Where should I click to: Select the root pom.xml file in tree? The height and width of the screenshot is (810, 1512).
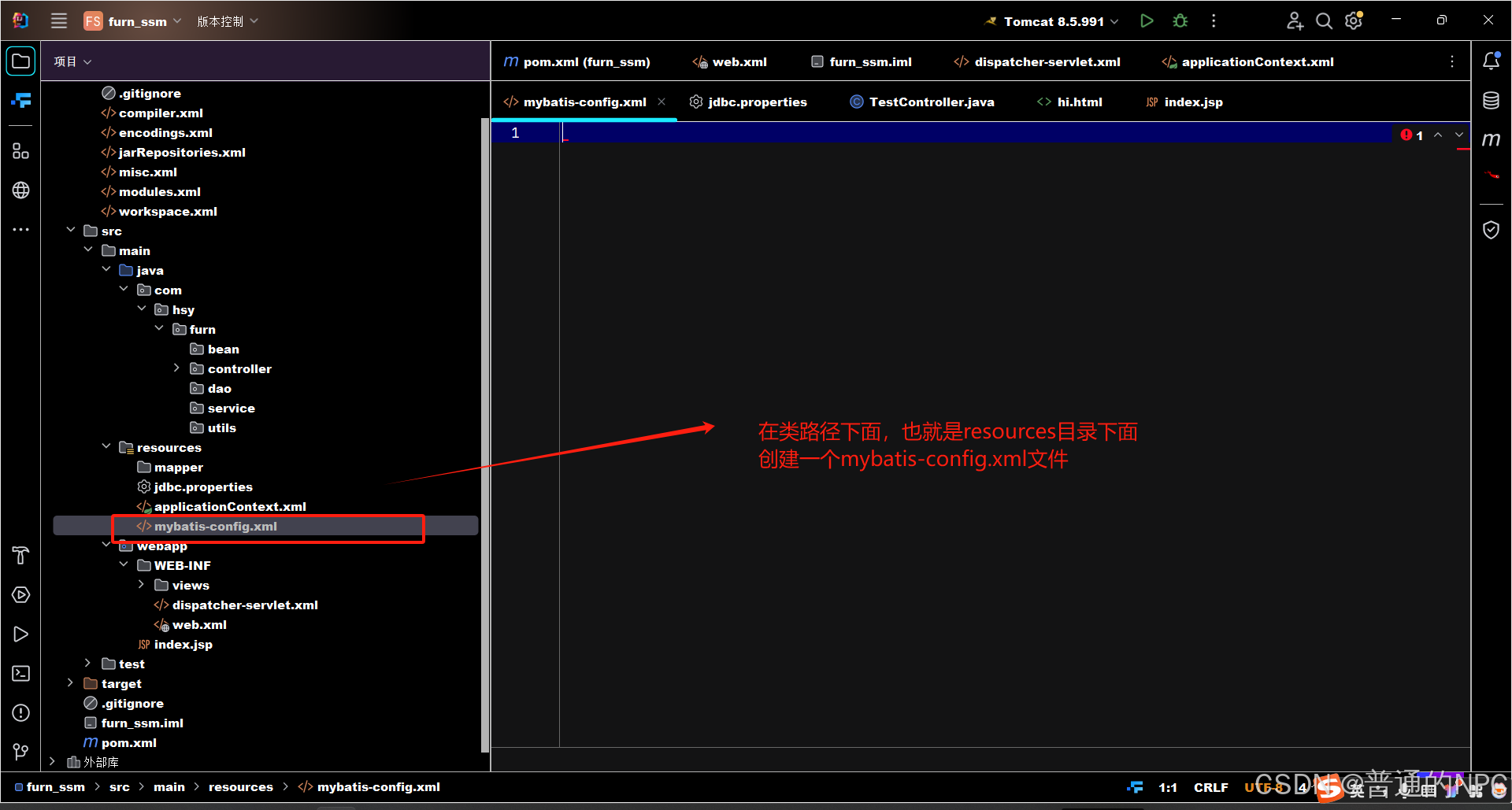(129, 742)
